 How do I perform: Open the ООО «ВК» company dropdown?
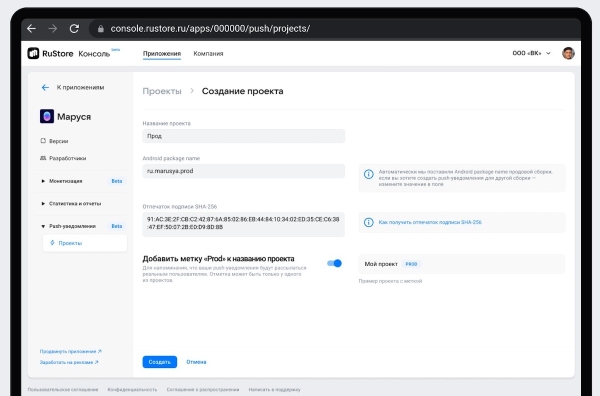point(532,53)
